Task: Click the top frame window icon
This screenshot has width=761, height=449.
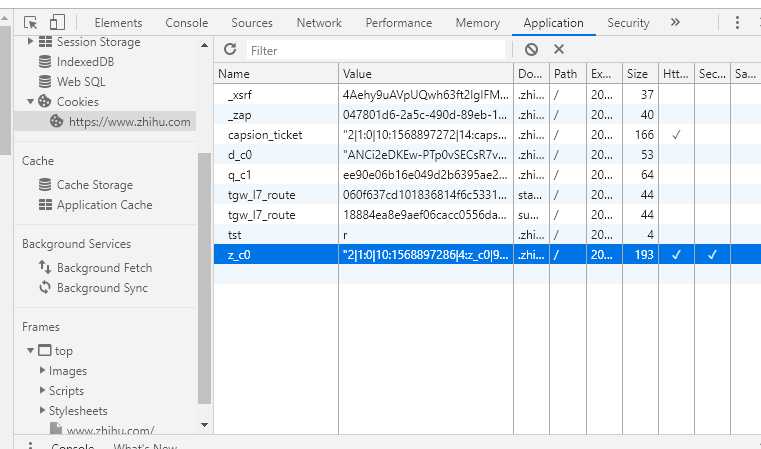Action: tap(45, 350)
